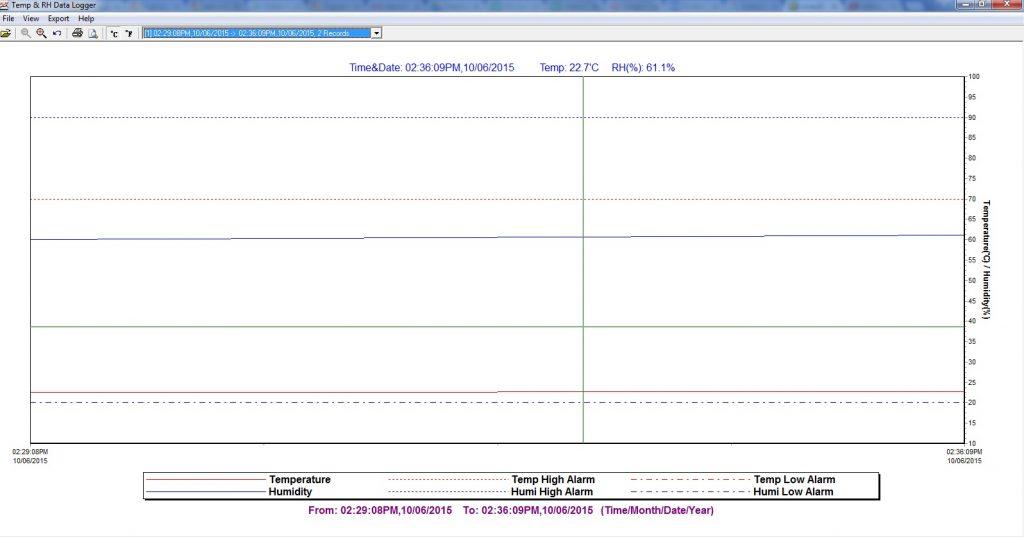Image resolution: width=1024 pixels, height=537 pixels.
Task: Click the undo zoom arrow icon
Action: tap(57, 33)
